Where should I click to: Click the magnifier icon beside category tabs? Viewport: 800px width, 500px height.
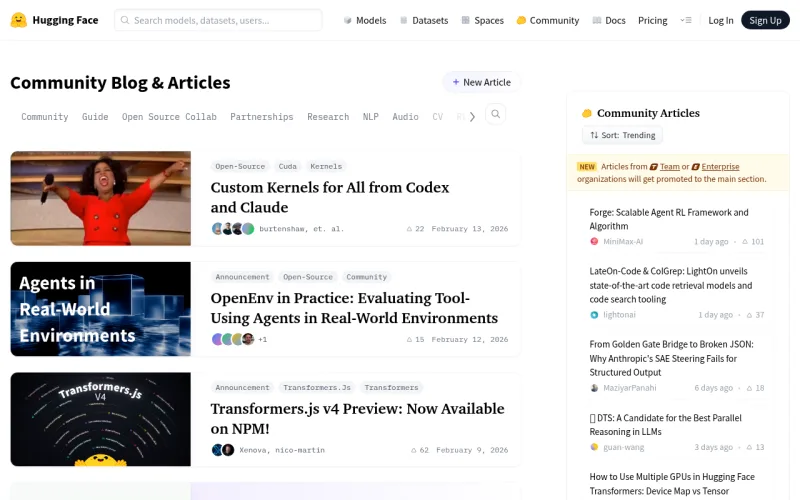coord(495,115)
